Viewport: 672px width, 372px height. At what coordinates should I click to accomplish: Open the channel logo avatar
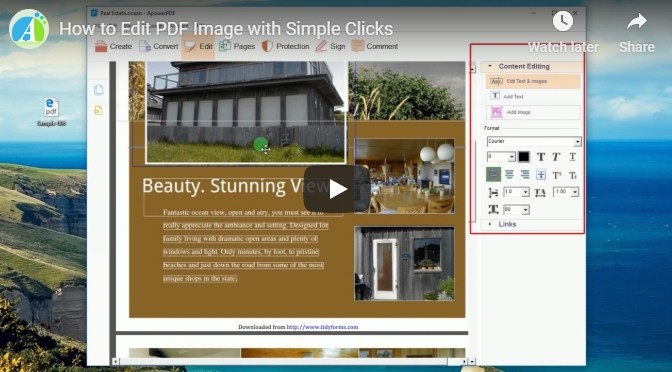28,29
